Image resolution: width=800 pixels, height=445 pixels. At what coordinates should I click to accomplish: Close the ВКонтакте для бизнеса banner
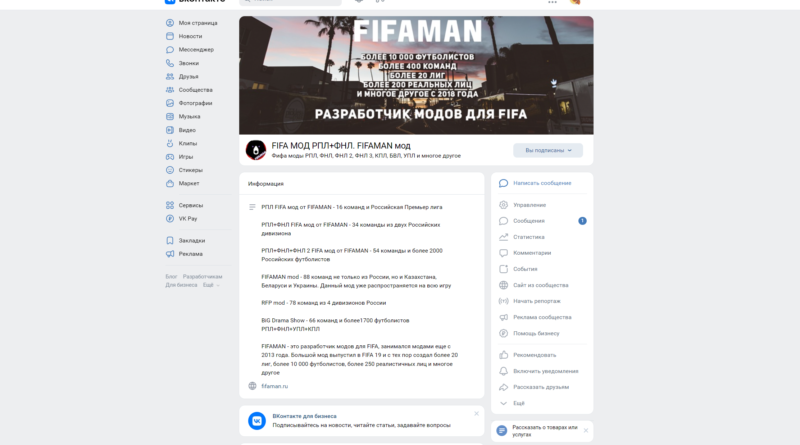point(477,414)
